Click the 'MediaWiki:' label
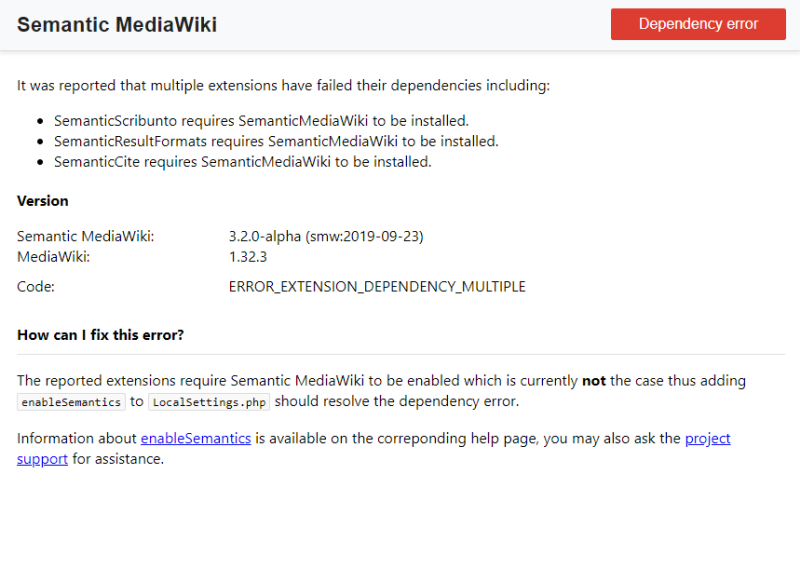This screenshot has height=582, width=800. [54, 257]
